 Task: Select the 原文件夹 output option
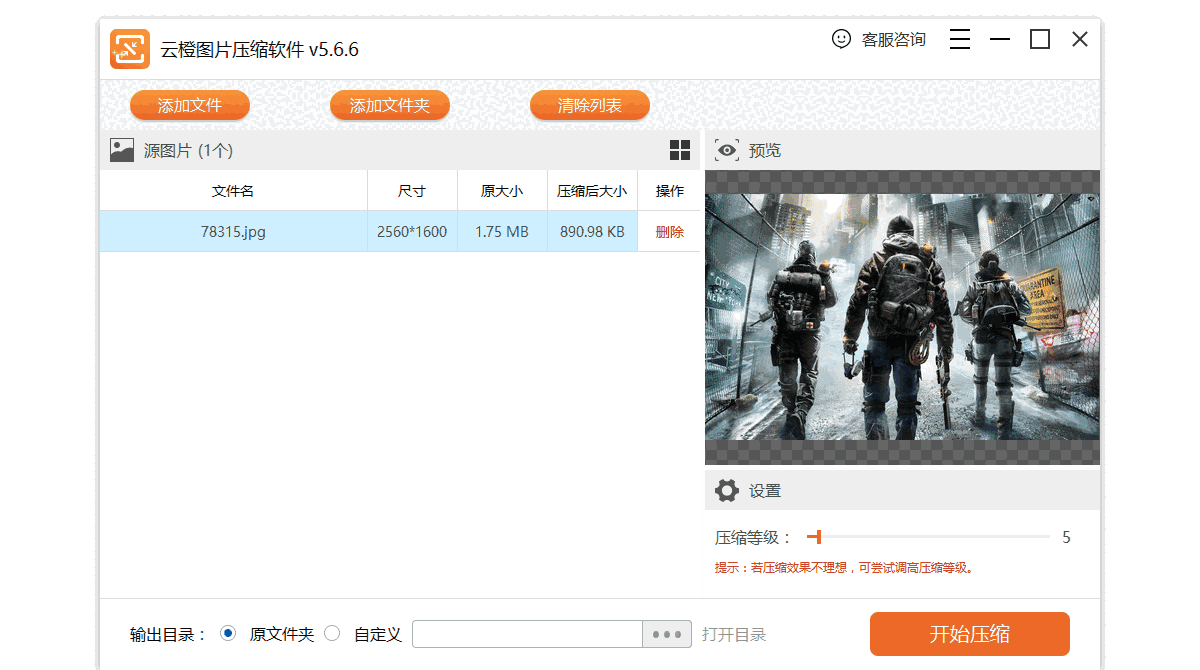228,634
